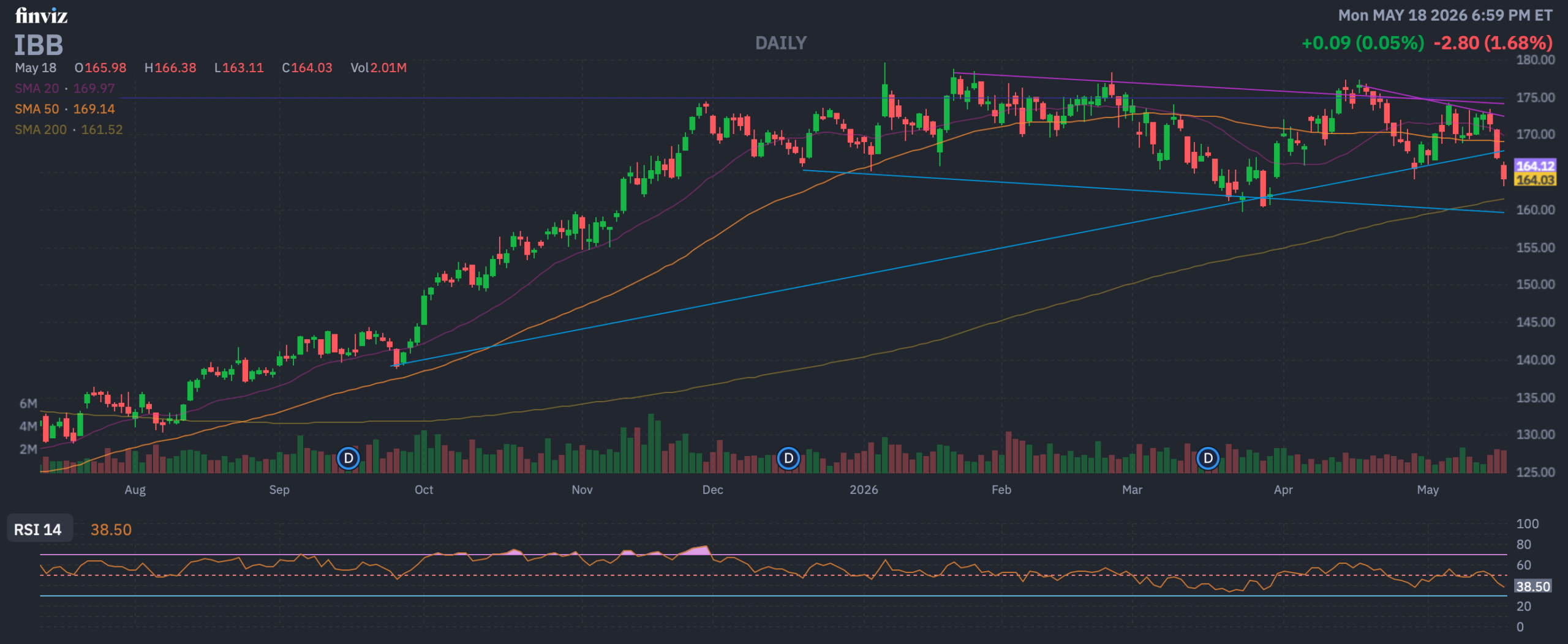The image size is (1568, 644).
Task: Click the high price H166.38
Action: 170,68
